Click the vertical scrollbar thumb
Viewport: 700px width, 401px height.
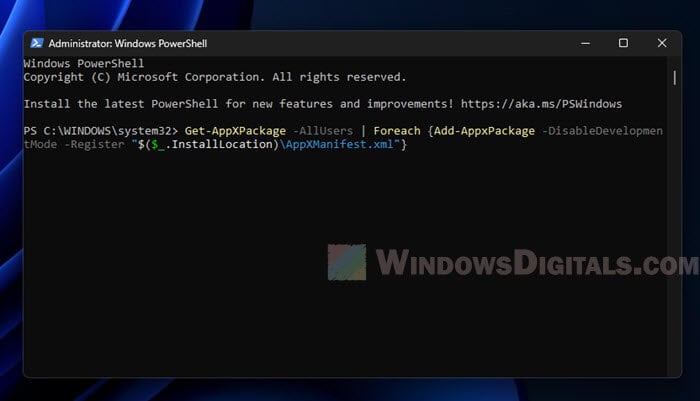[674, 78]
